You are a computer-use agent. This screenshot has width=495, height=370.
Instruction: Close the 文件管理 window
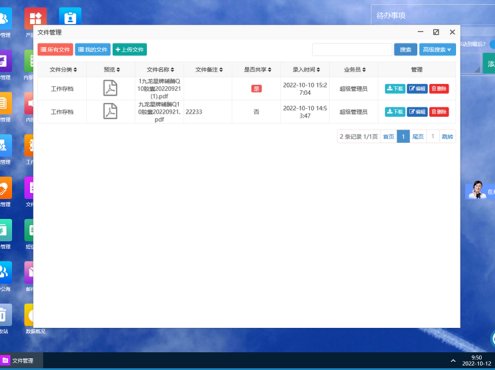pos(452,32)
